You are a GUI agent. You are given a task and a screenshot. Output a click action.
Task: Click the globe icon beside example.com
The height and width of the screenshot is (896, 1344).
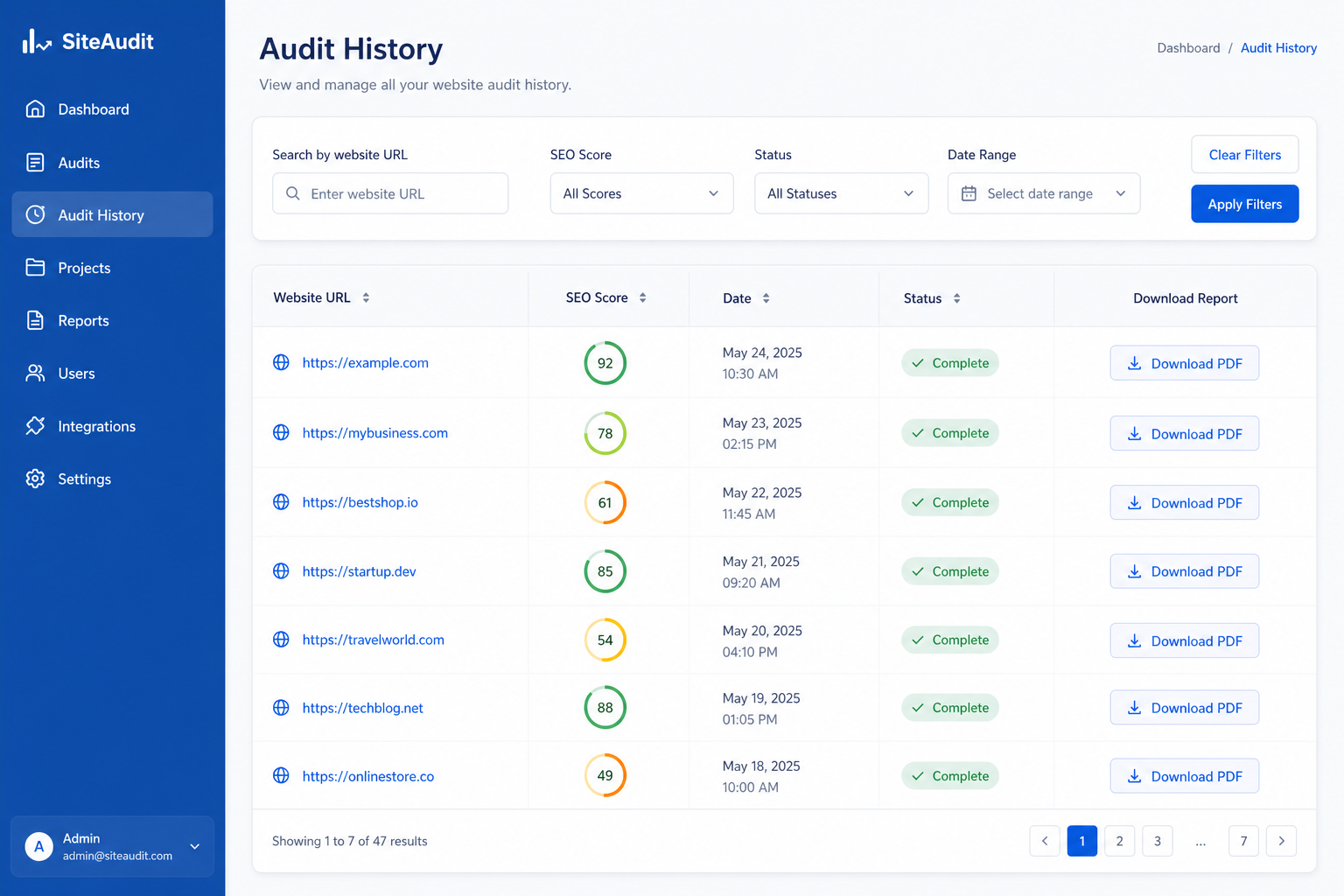pyautogui.click(x=281, y=362)
